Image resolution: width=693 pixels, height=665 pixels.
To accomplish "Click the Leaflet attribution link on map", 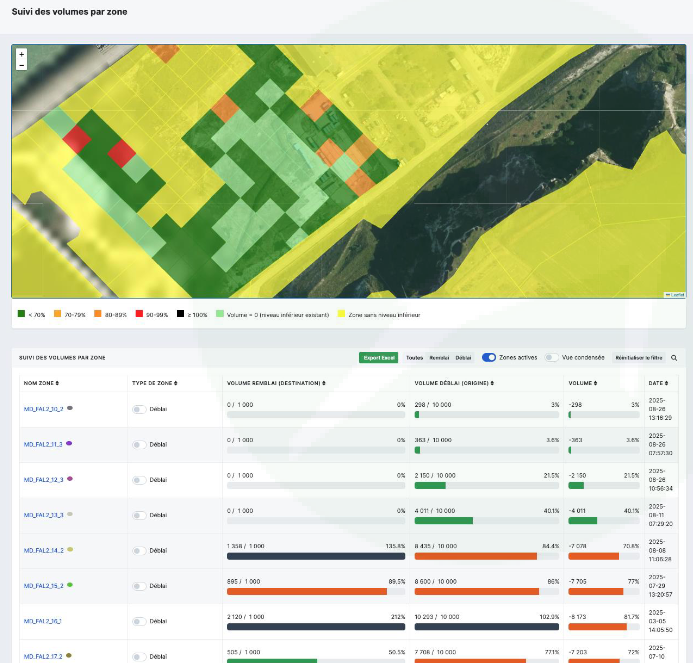I will coord(677,295).
